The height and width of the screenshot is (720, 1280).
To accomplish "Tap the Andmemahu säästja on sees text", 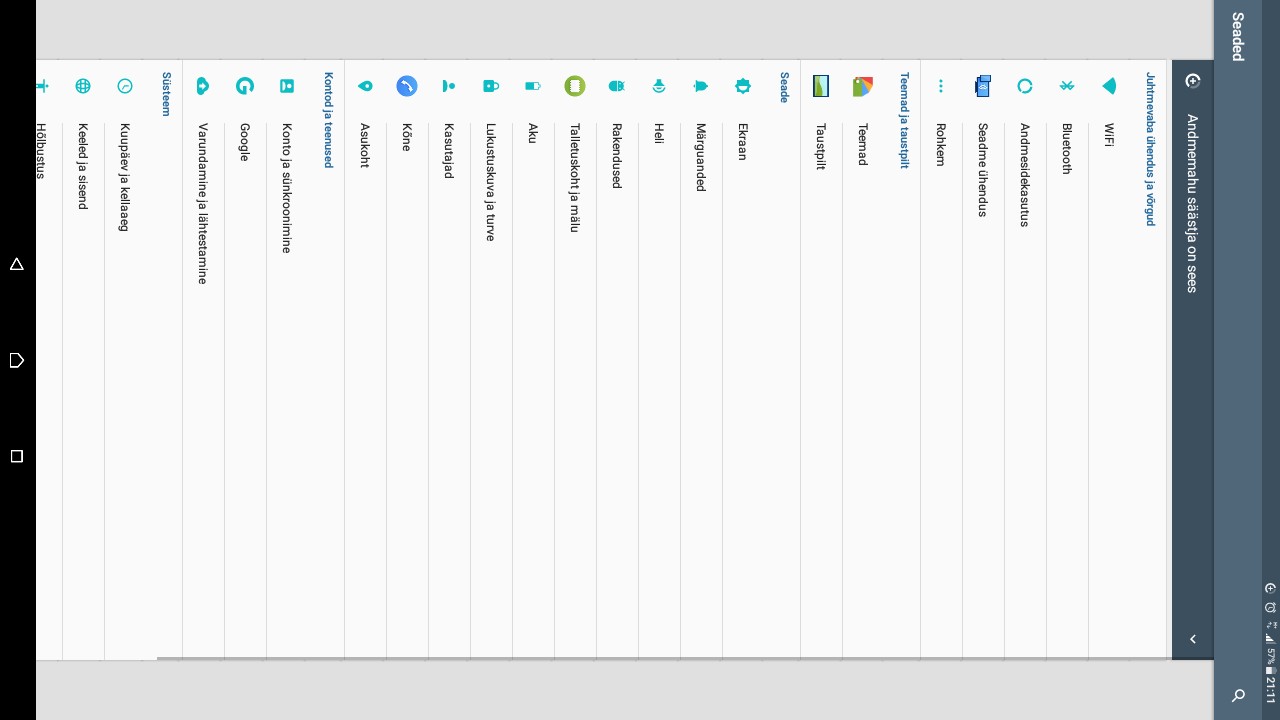I will coord(1192,203).
